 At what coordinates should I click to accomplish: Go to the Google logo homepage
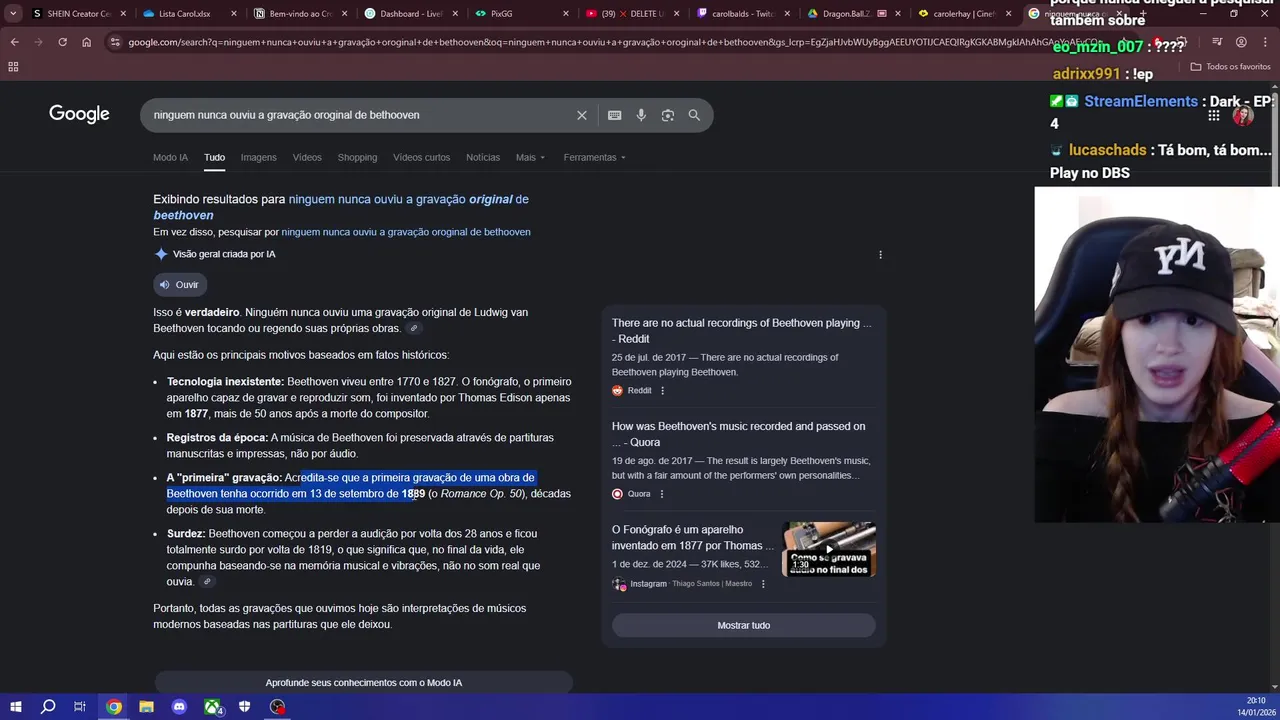[79, 114]
